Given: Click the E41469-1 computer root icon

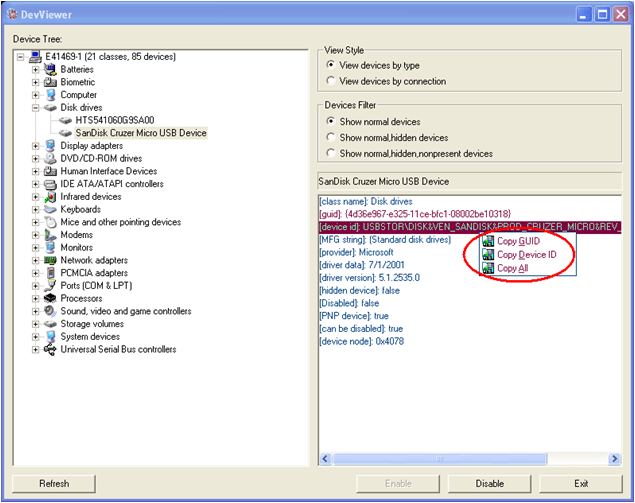Looking at the screenshot, I should pos(35,57).
